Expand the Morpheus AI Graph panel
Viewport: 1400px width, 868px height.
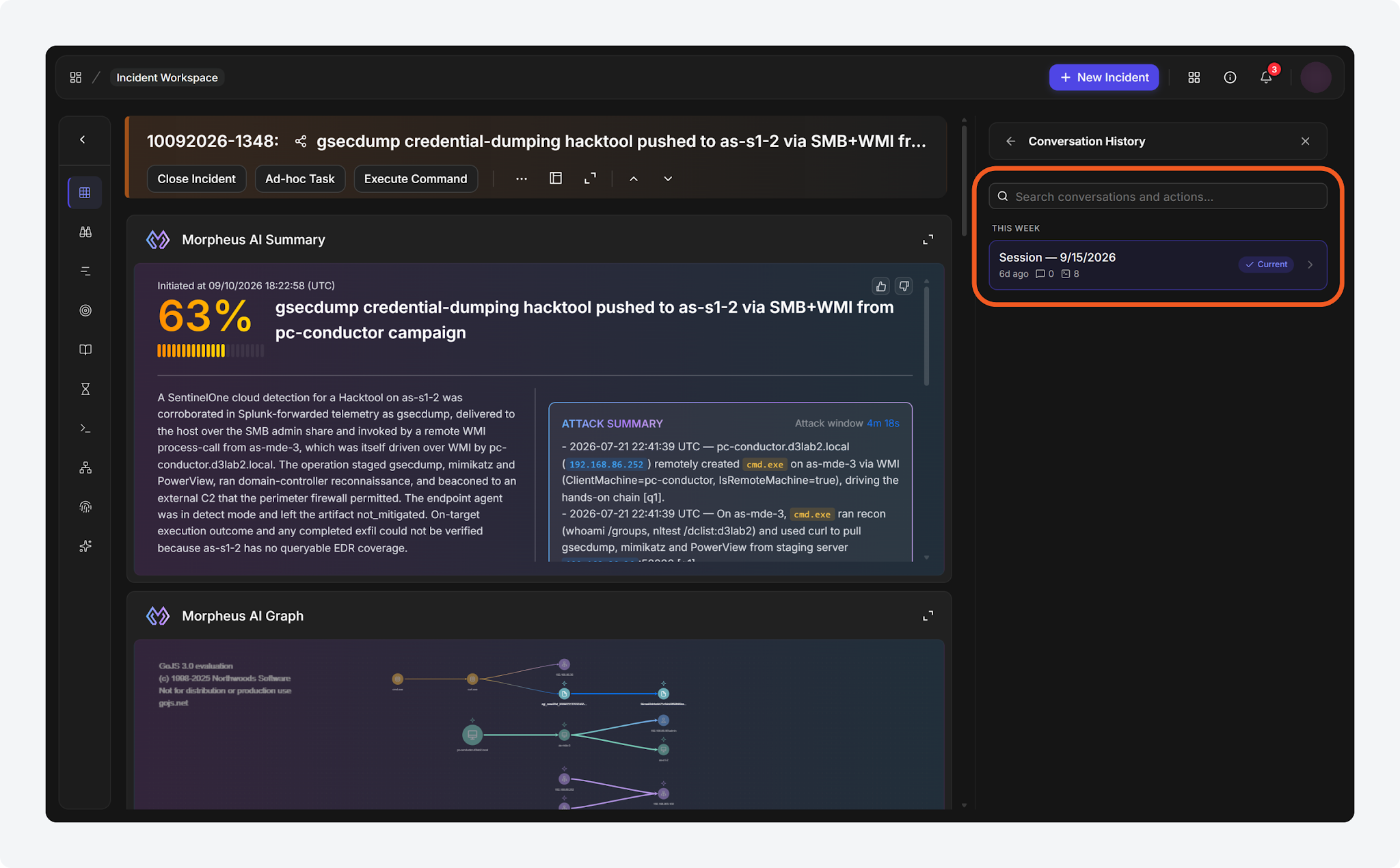[x=928, y=616]
